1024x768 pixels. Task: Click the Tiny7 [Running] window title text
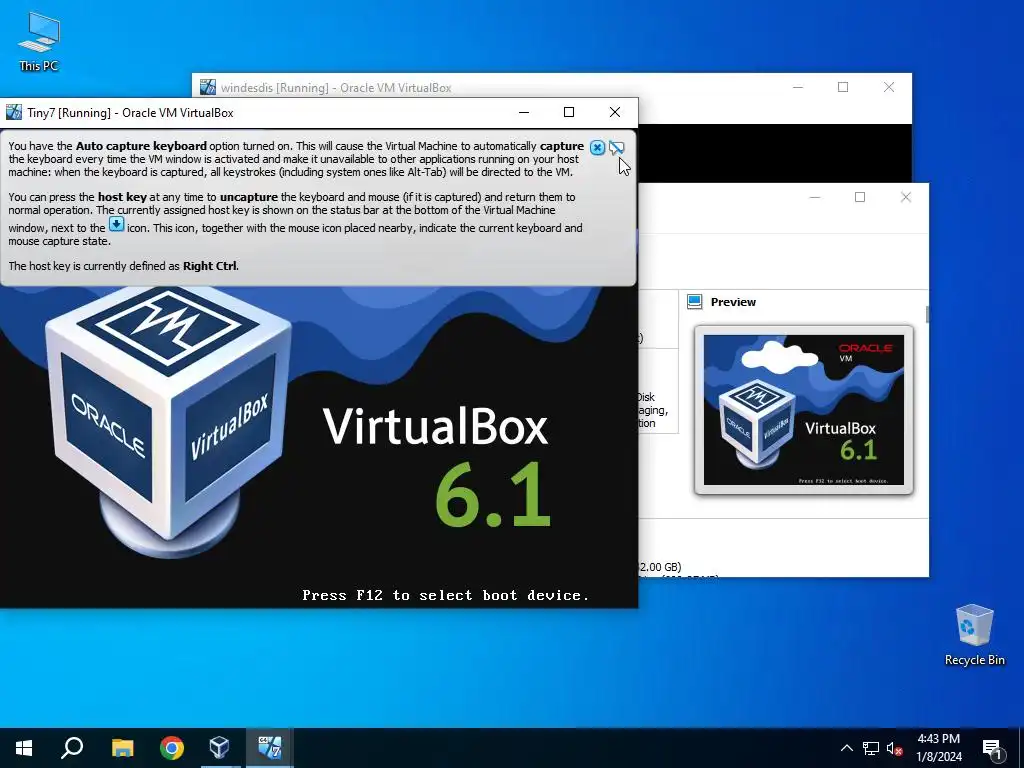(x=130, y=112)
